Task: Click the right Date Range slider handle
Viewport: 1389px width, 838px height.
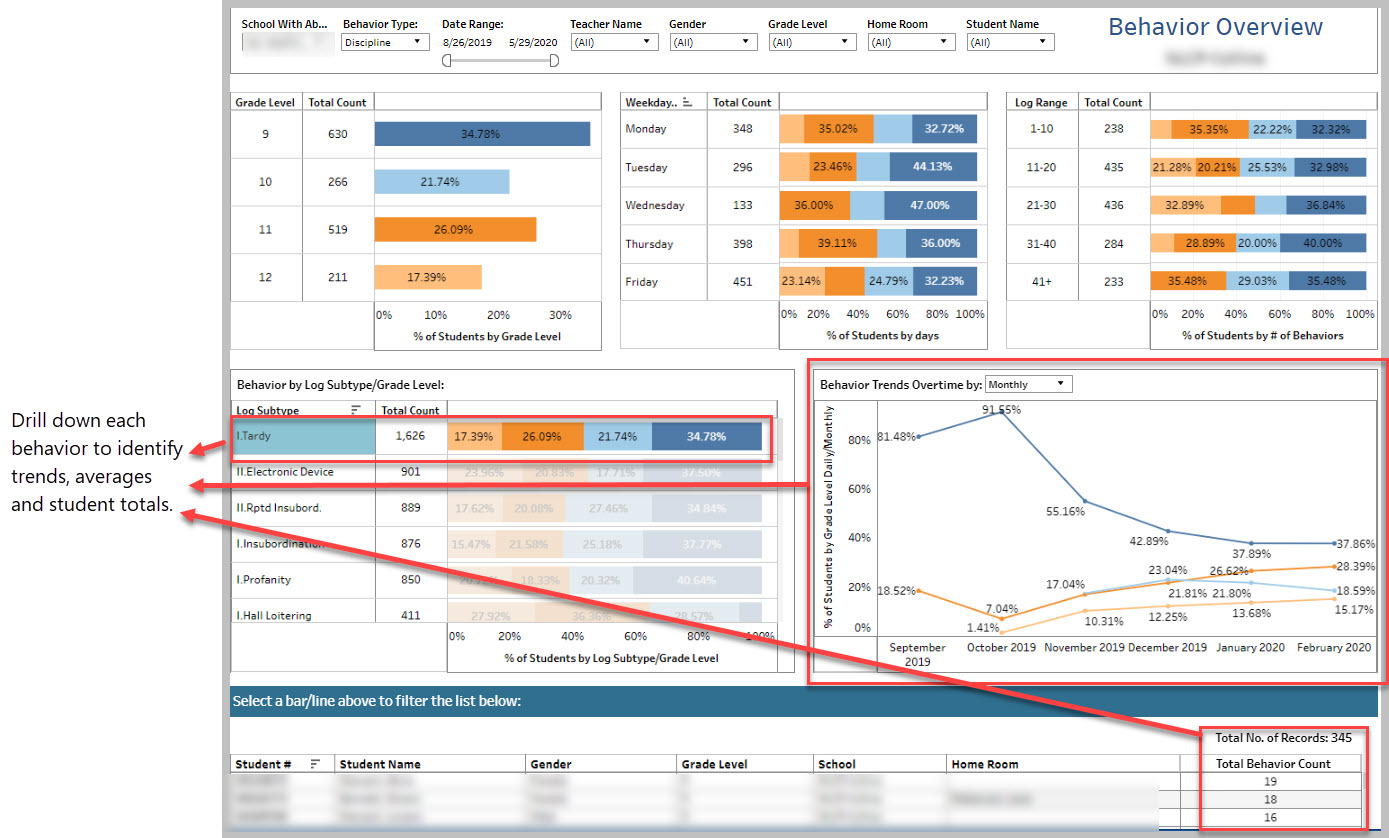Action: (x=554, y=61)
